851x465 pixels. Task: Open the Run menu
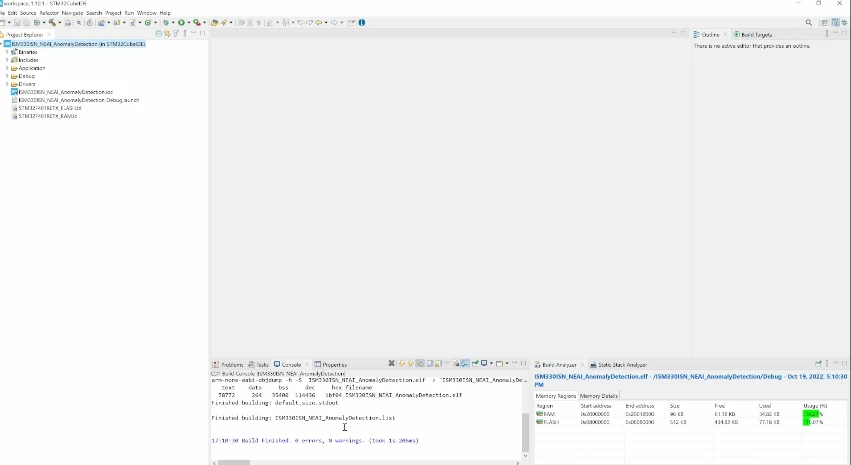[x=129, y=12]
